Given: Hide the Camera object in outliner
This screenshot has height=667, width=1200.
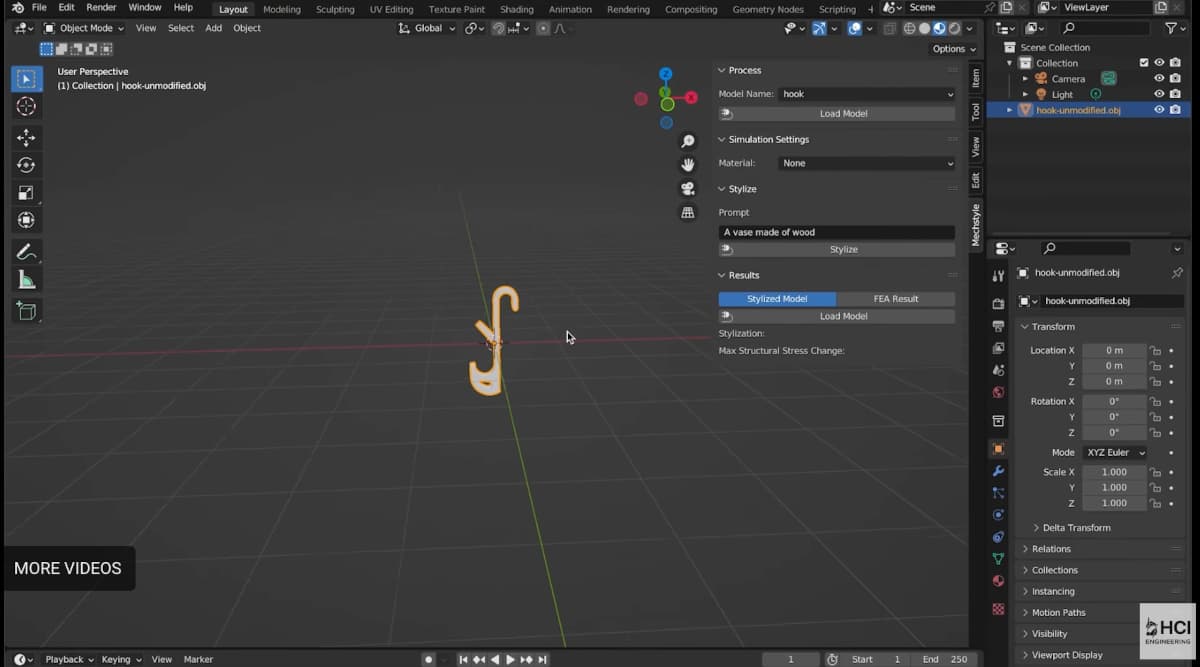Looking at the screenshot, I should pyautogui.click(x=1159, y=78).
